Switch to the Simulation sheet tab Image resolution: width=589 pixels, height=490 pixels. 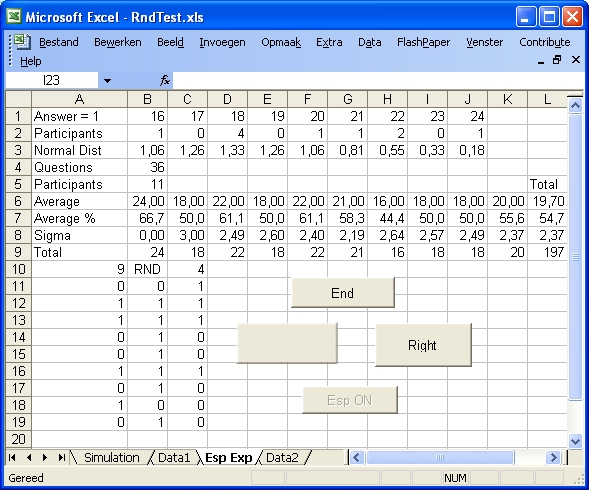coord(112,458)
